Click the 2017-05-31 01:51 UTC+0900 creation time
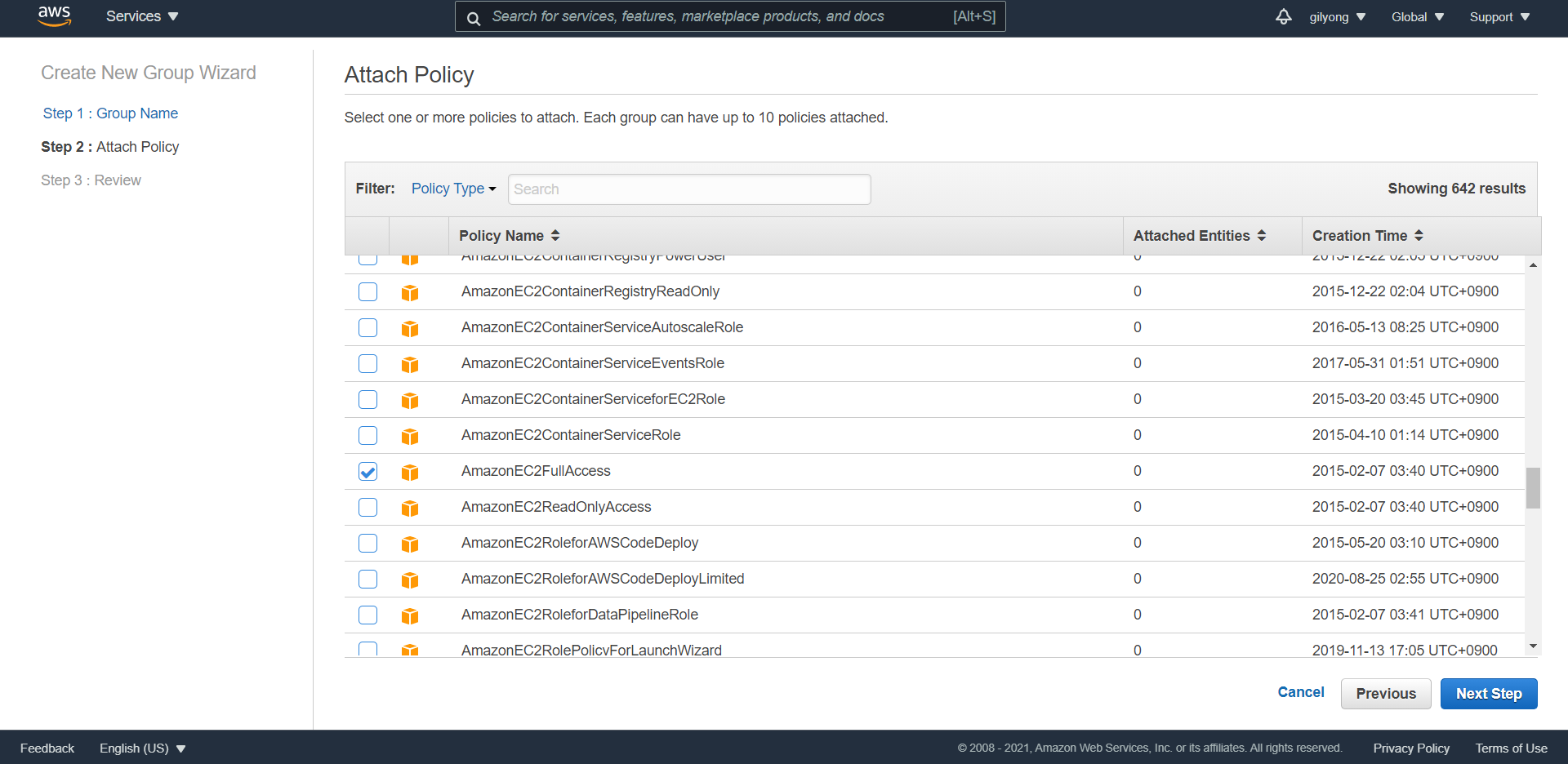1568x764 pixels. click(x=1405, y=363)
